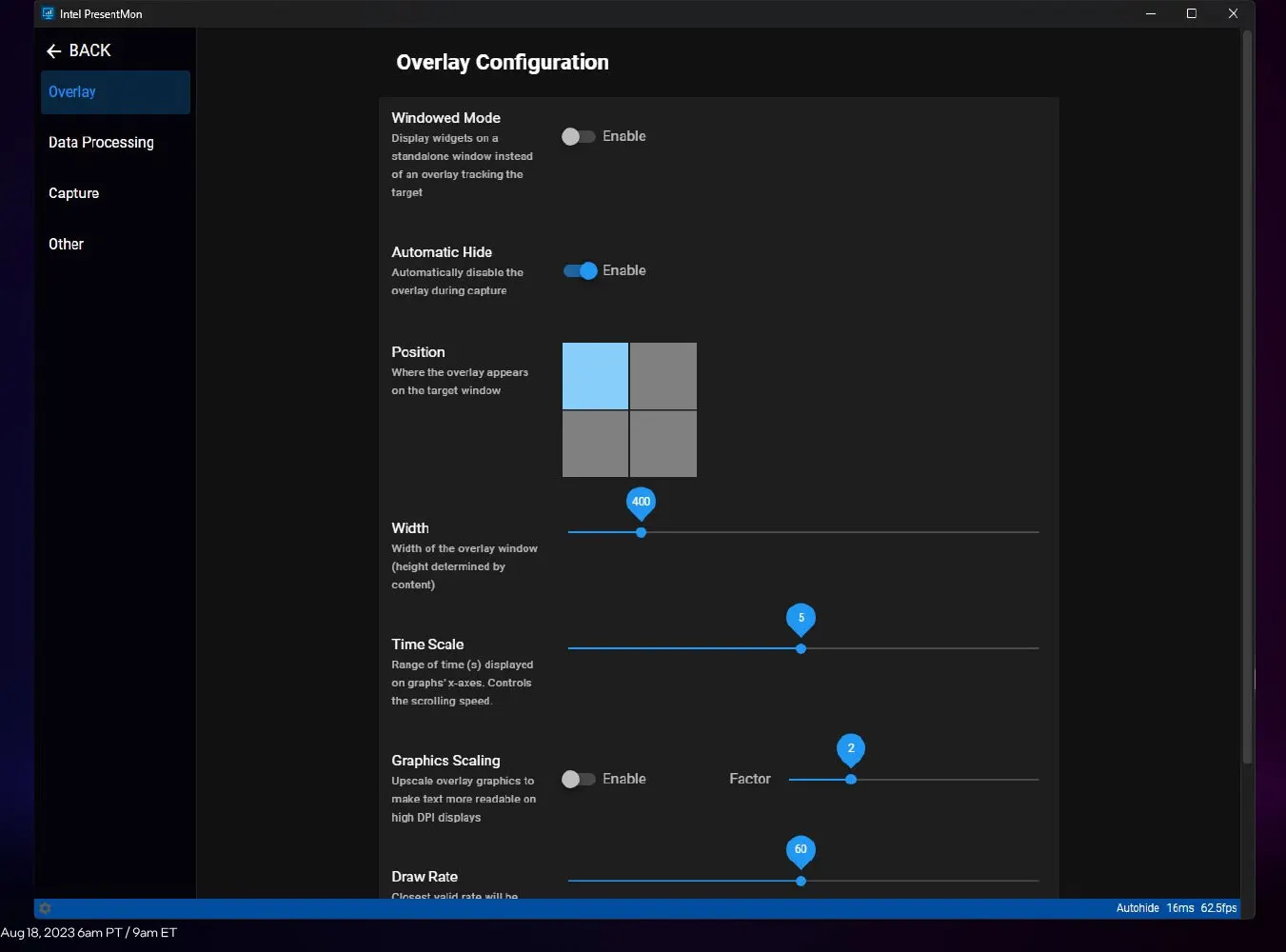The width and height of the screenshot is (1286, 952).
Task: Enable the Windowed Mode toggle
Action: tap(578, 137)
